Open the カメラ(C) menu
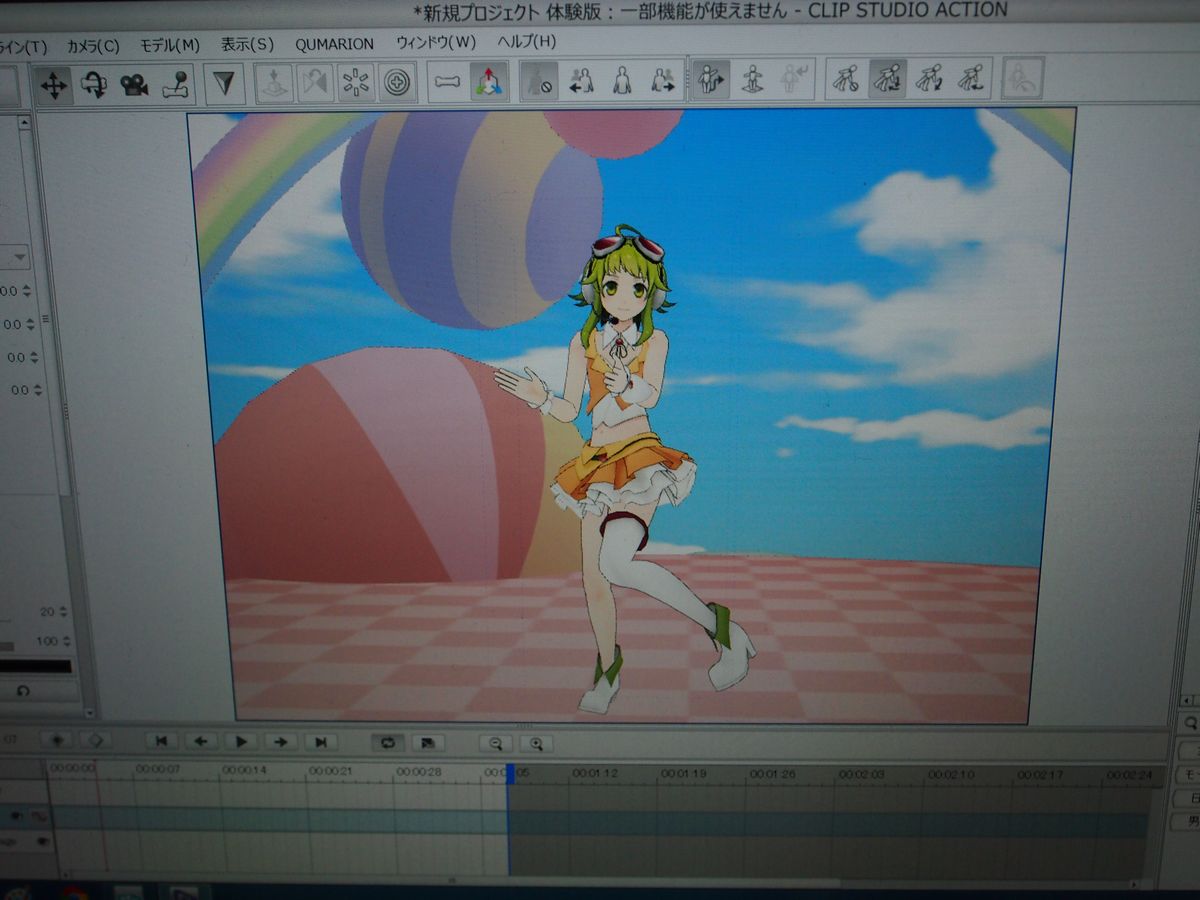 93,46
